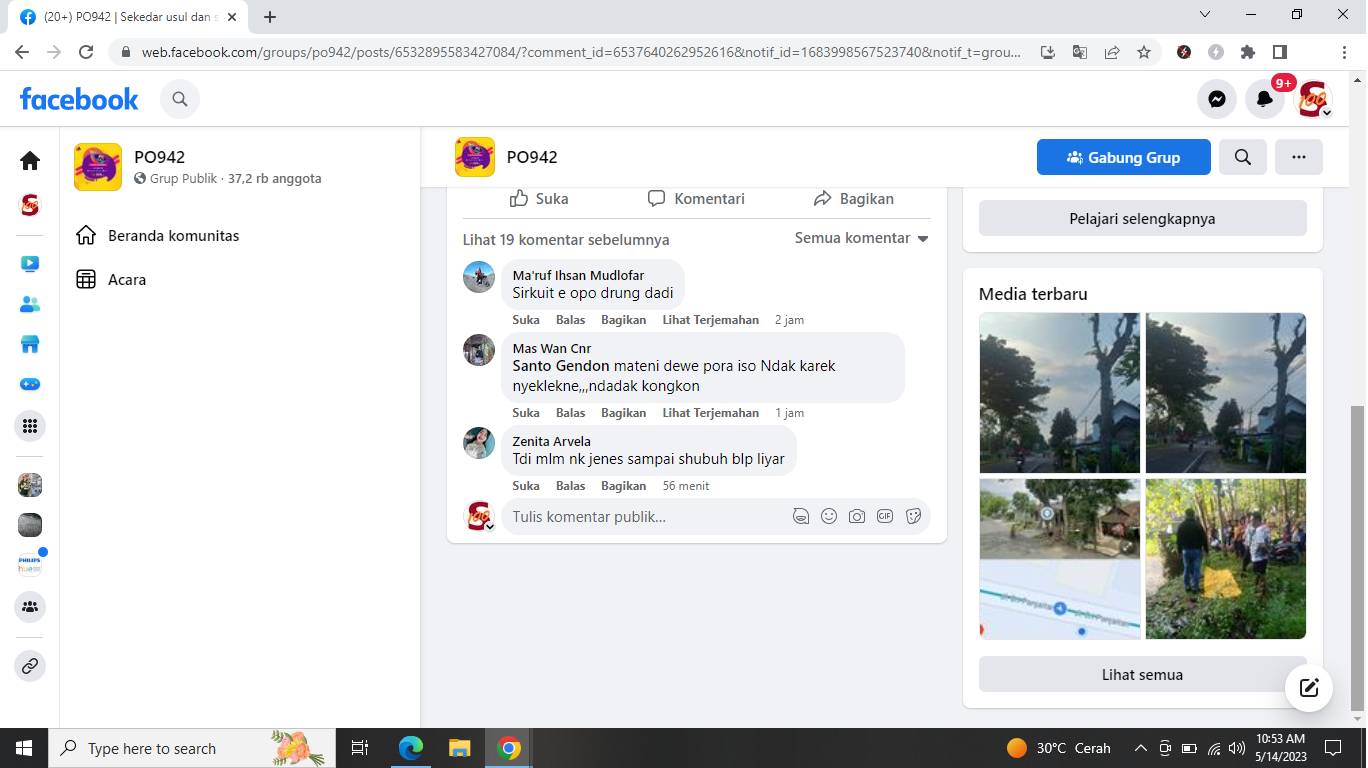The image size is (1368, 768).
Task: Open the Gaming icon in sidebar
Action: (30, 384)
